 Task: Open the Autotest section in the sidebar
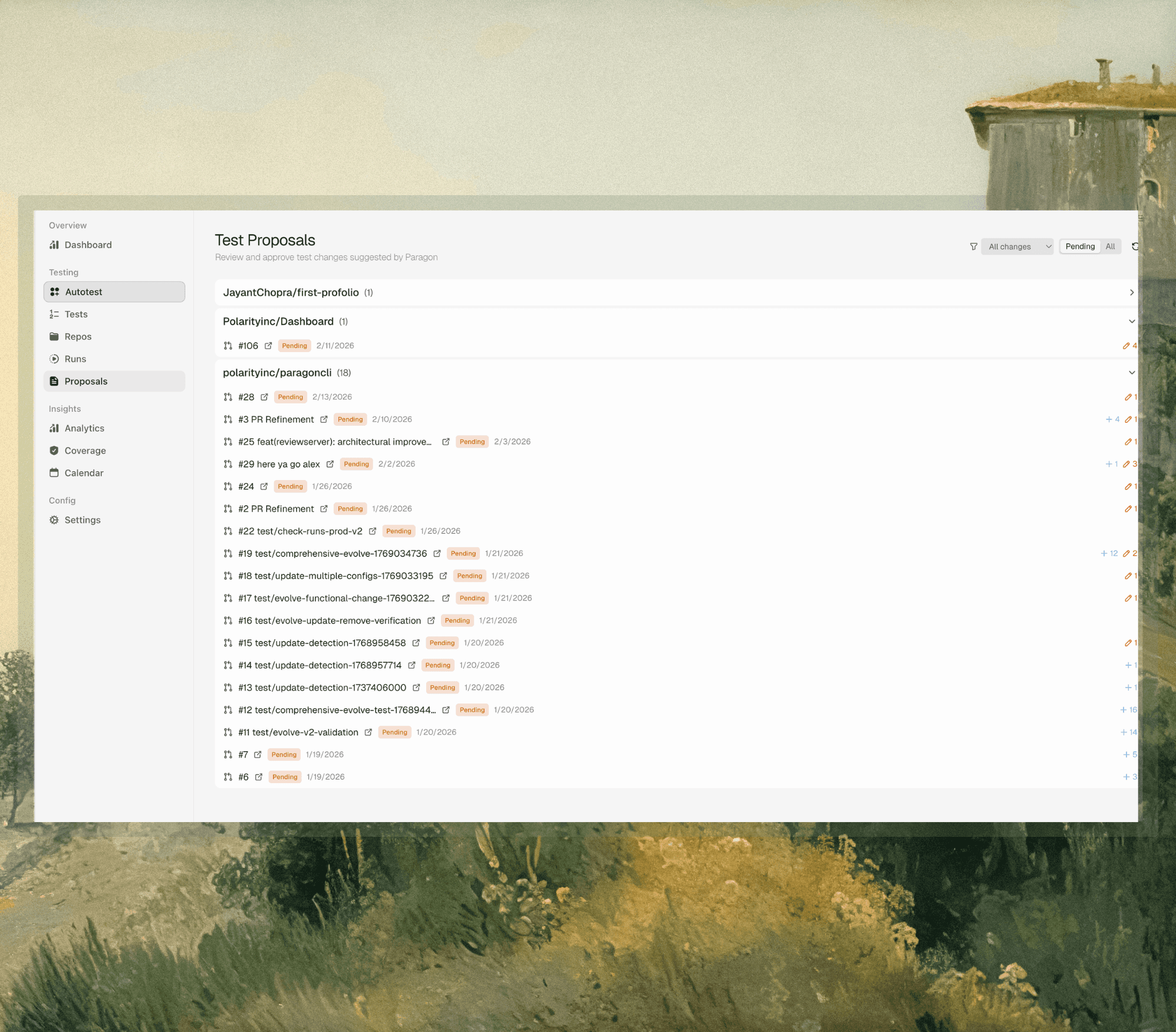[84, 291]
